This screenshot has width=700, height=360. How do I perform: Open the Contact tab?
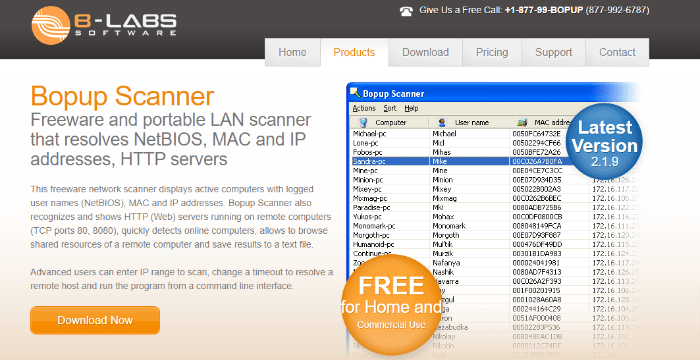click(617, 52)
